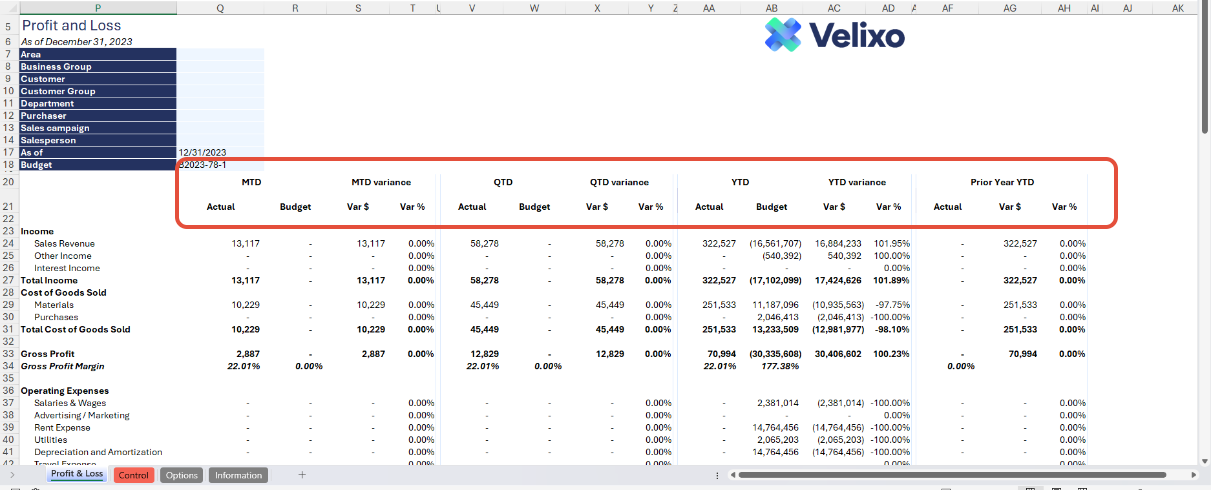
Task: Select the 'Gross Profit Margin' row label
Action: tap(63, 366)
